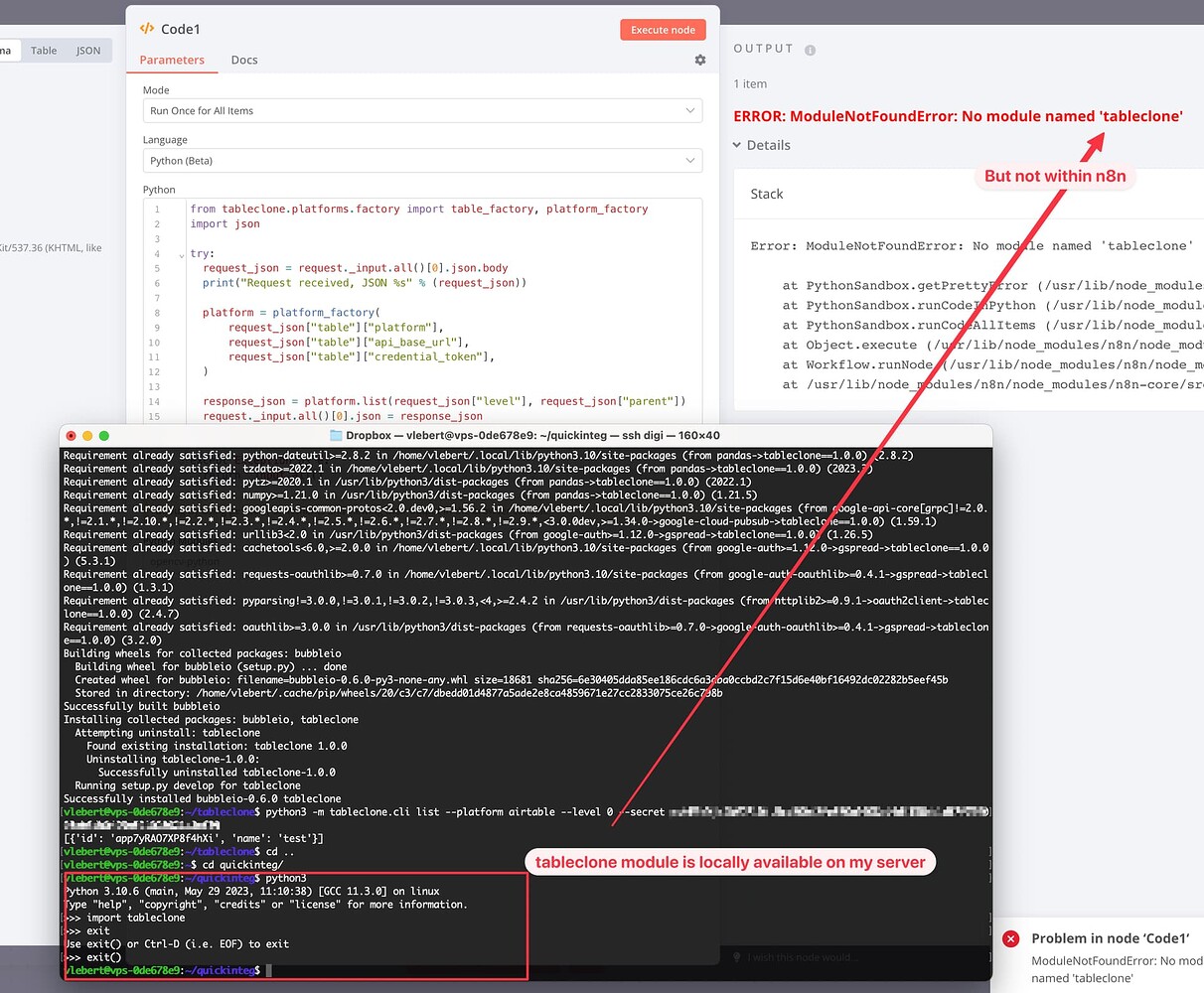
Task: Click inside the Python code editor on line 1
Action: coord(397,209)
